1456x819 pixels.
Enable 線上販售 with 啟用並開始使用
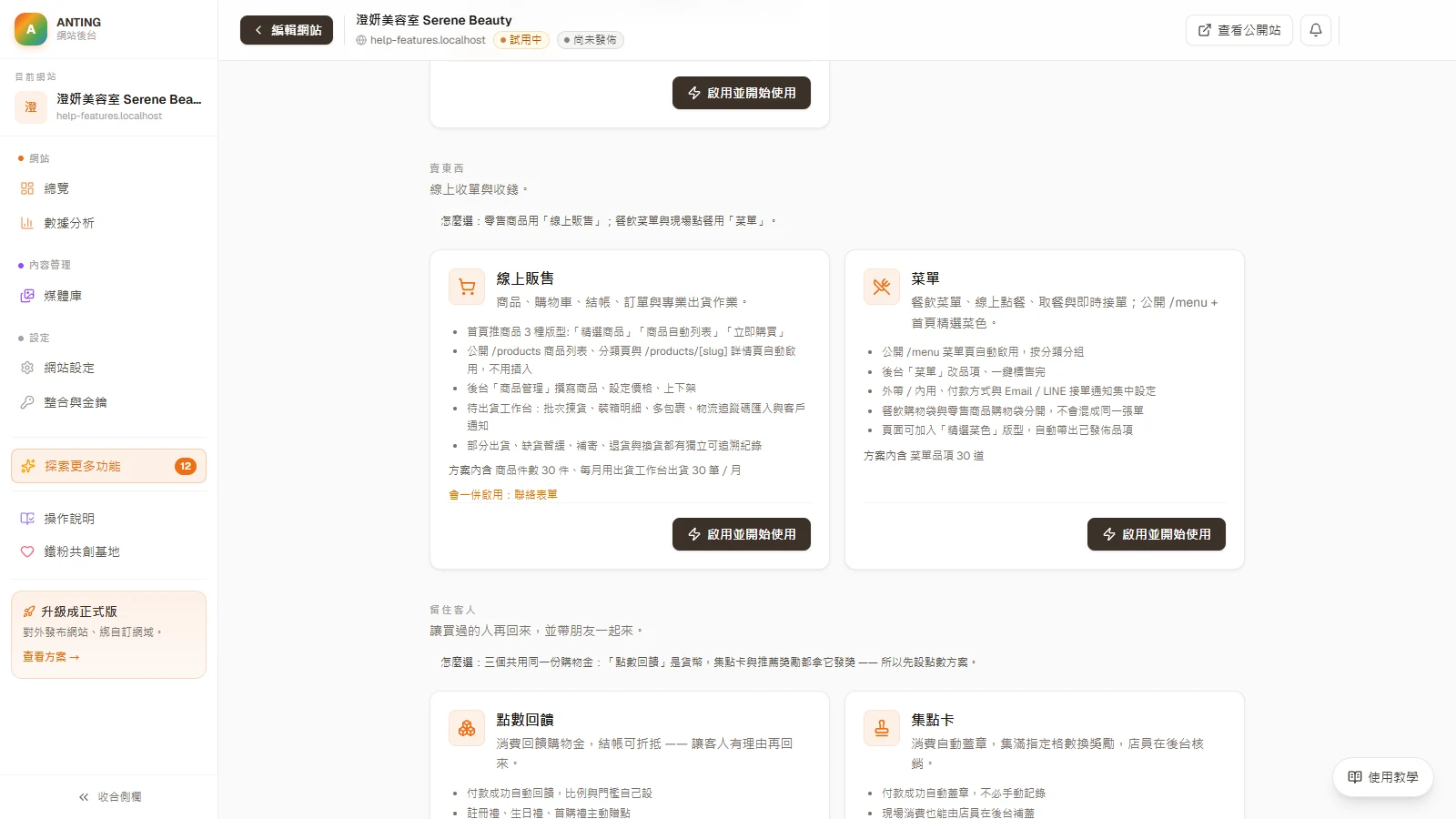tap(742, 534)
